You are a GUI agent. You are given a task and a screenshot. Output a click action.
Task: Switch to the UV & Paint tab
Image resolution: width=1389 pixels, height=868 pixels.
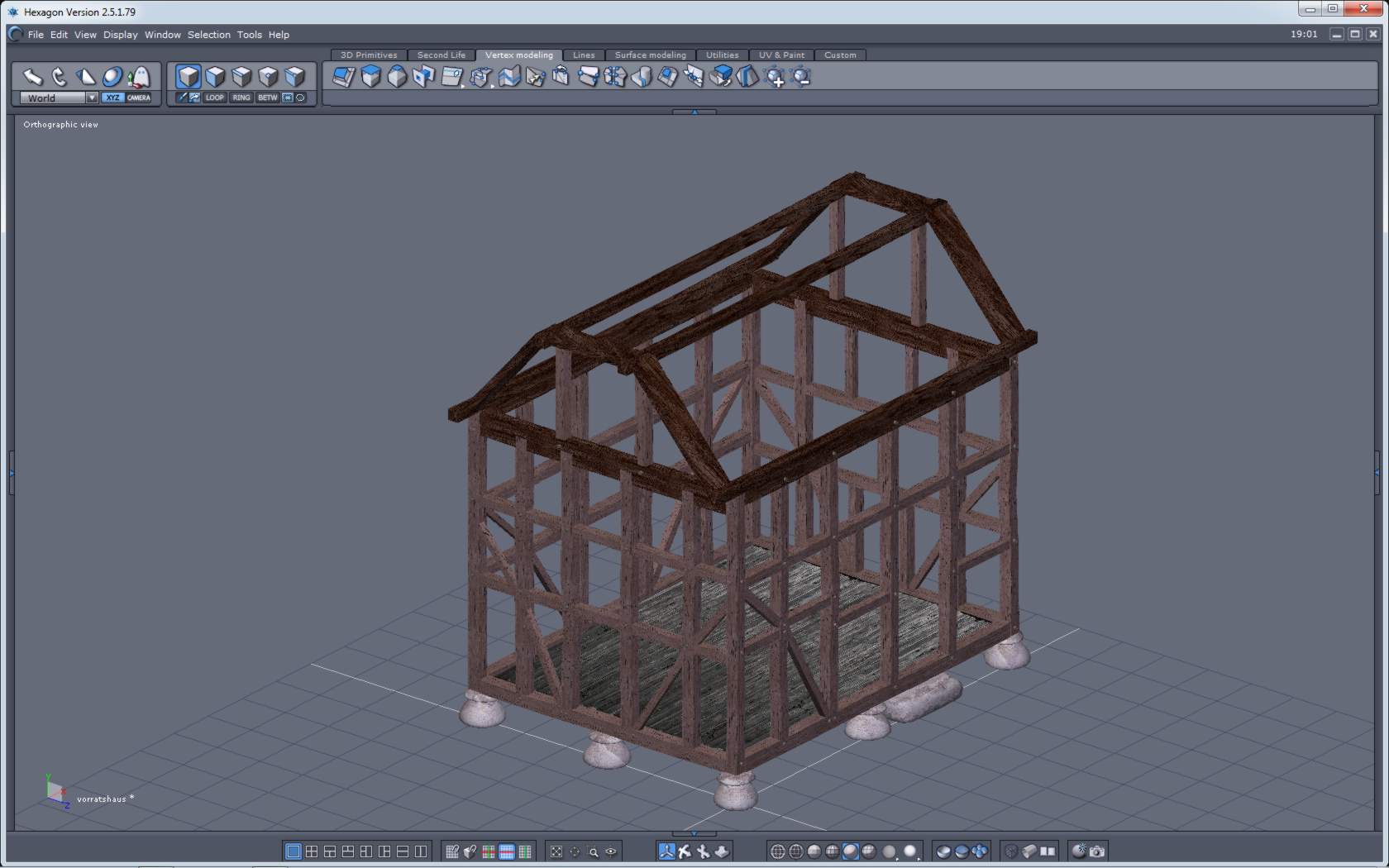point(782,55)
